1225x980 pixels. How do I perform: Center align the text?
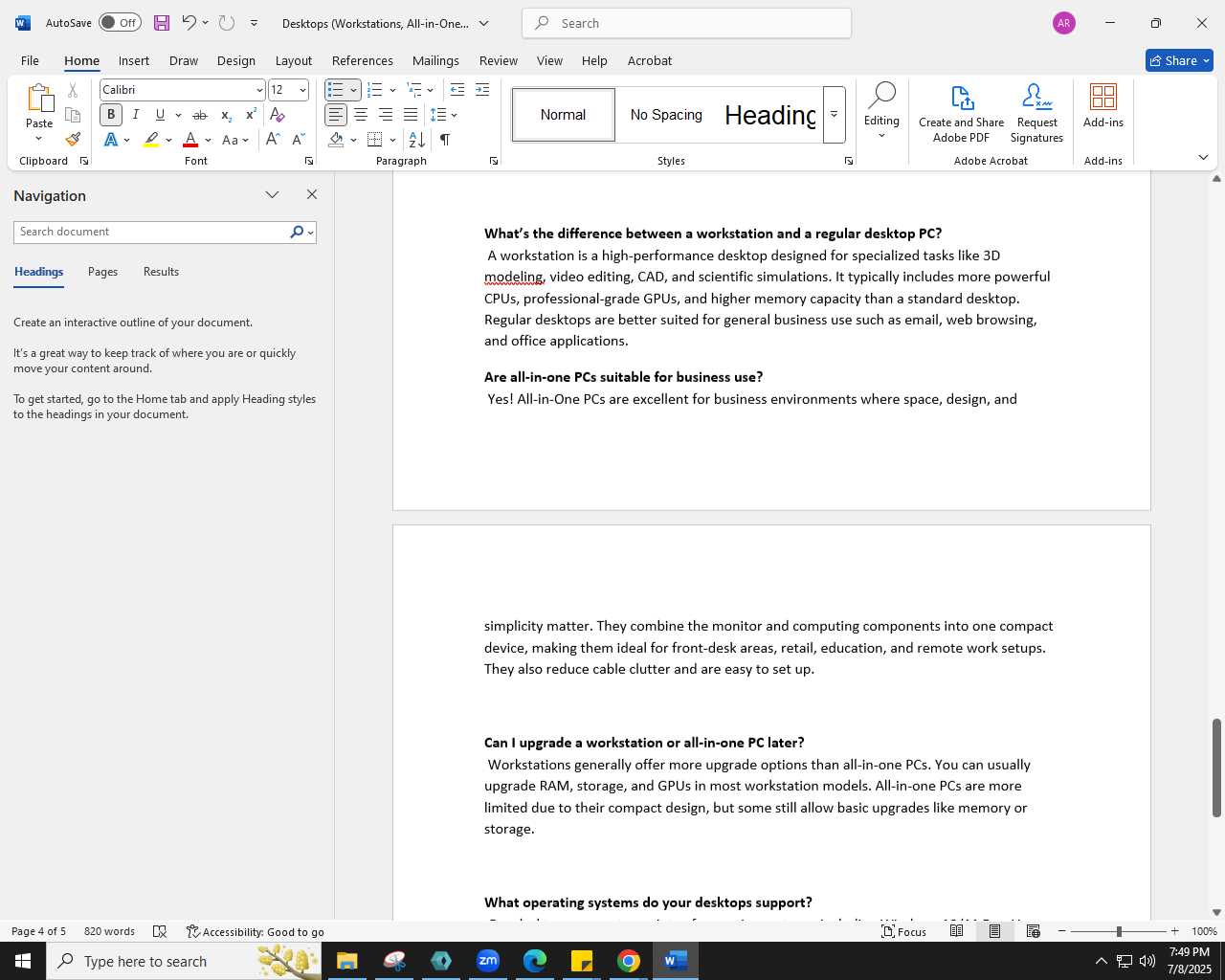(361, 115)
